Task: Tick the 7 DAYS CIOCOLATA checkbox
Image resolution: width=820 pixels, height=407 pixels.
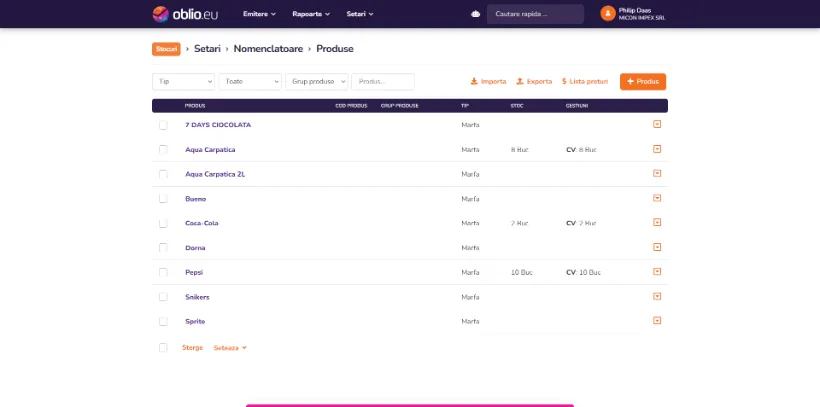Action: (163, 125)
